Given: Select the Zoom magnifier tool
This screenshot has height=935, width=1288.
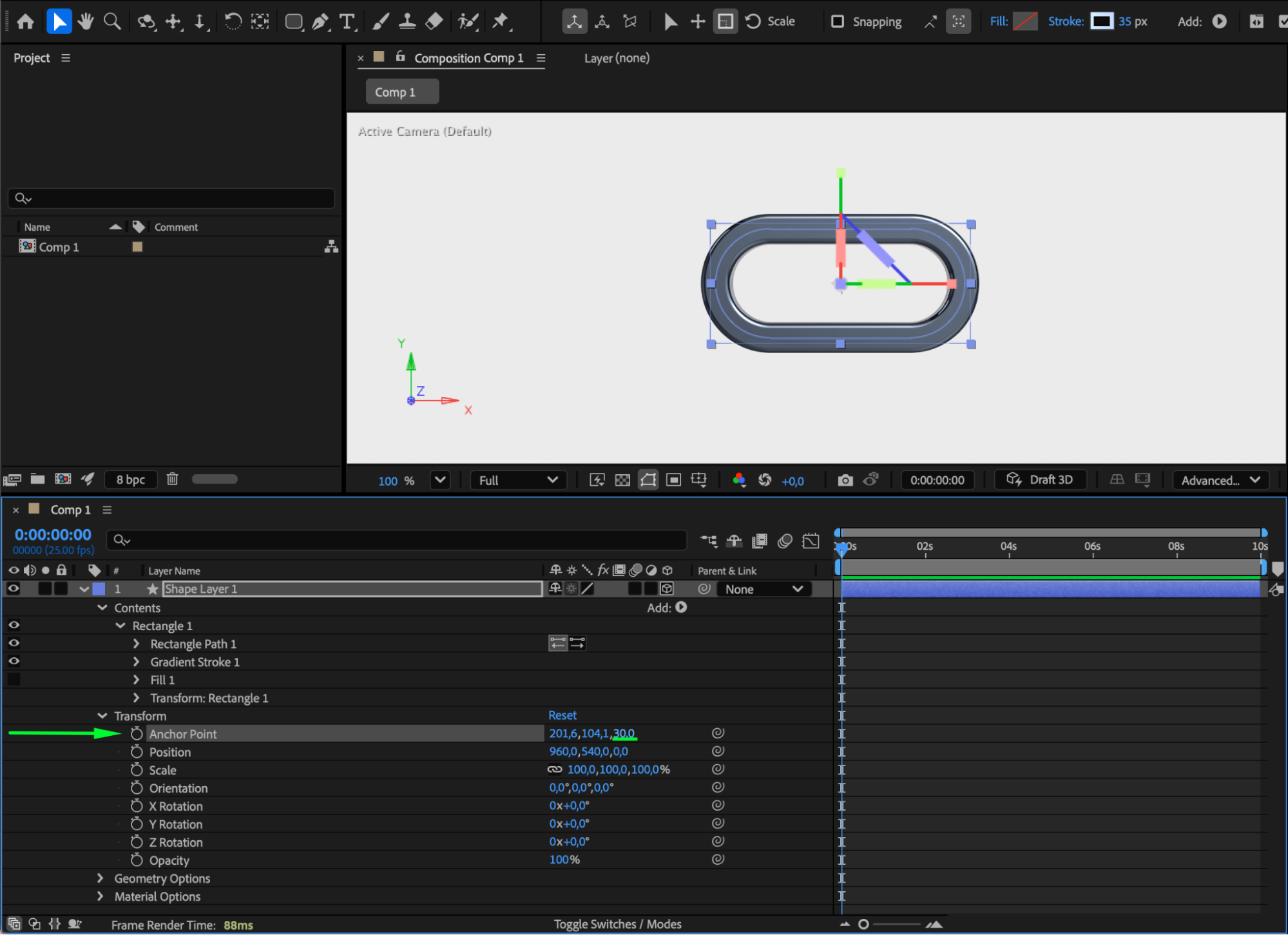Looking at the screenshot, I should (x=112, y=21).
